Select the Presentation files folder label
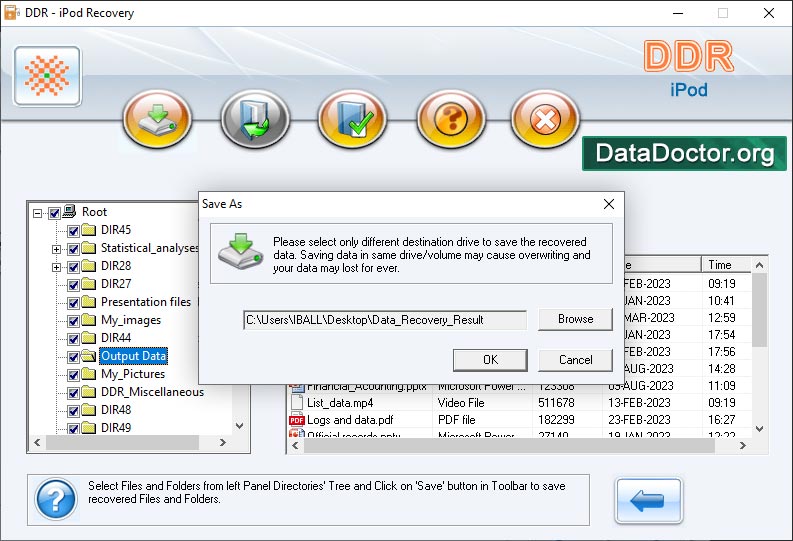Screen dimensions: 793x541 (x=146, y=302)
